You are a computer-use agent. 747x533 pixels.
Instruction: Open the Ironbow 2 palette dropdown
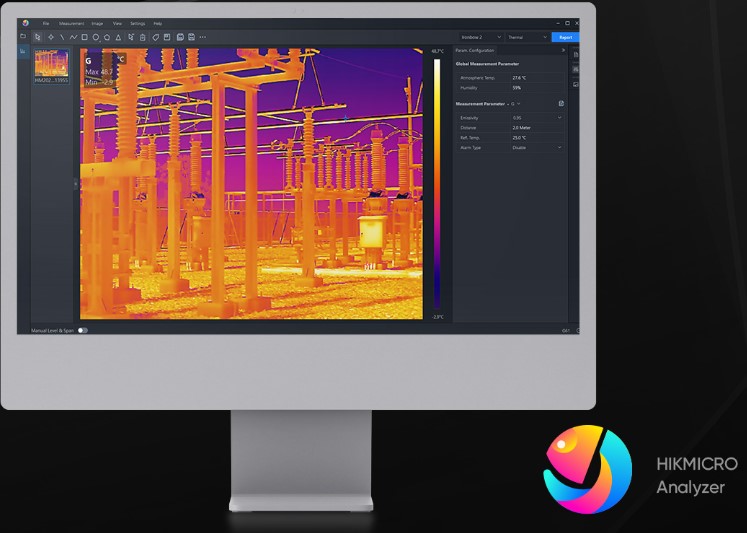(x=481, y=37)
